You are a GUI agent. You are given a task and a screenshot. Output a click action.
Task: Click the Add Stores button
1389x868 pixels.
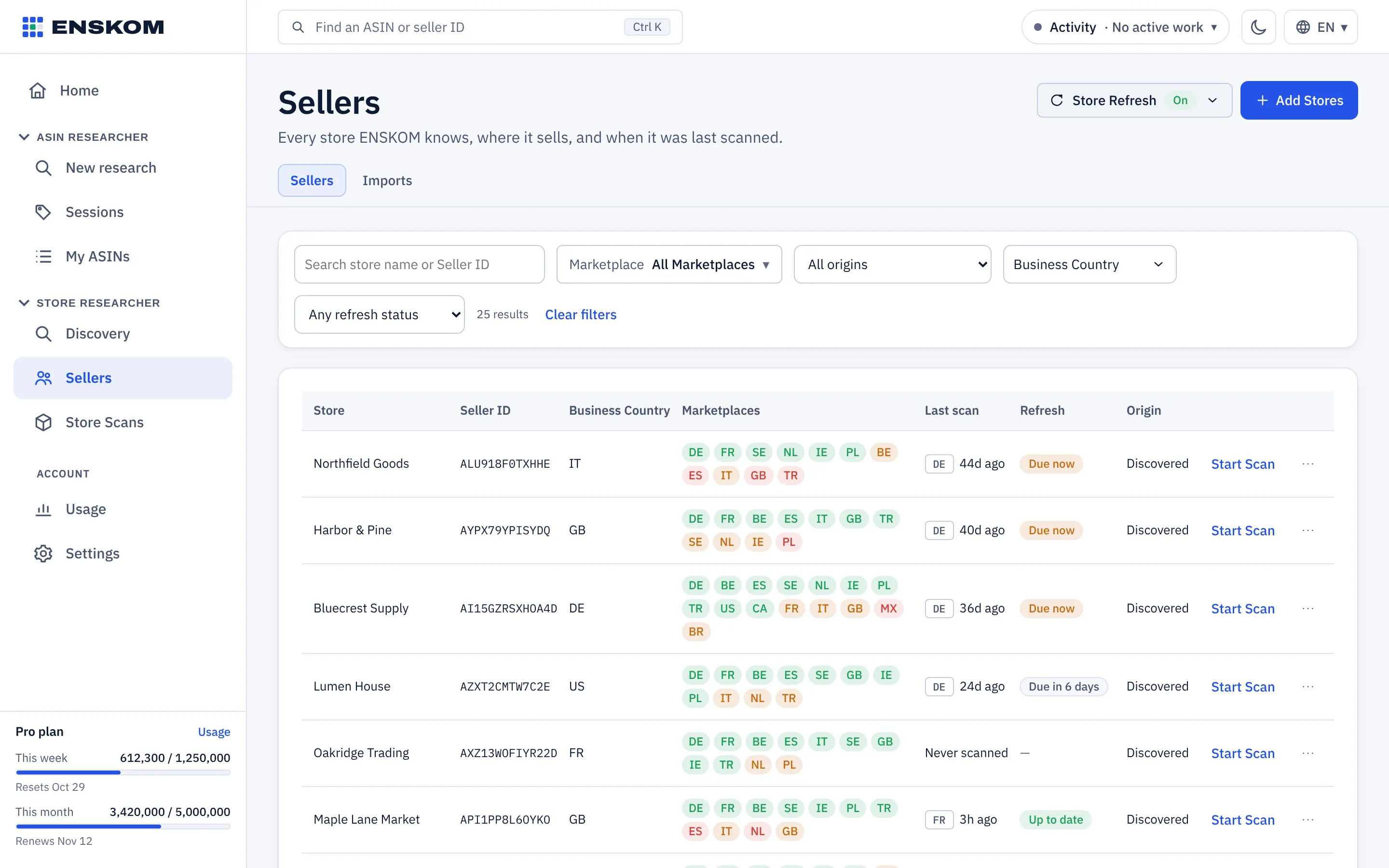1299,100
